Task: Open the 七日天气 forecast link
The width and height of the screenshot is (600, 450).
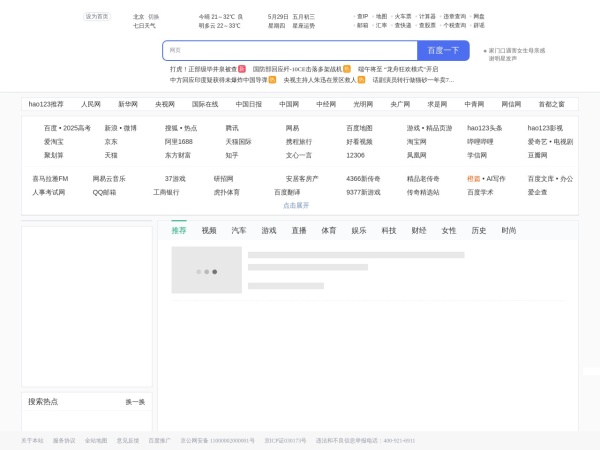Action: pyautogui.click(x=144, y=26)
